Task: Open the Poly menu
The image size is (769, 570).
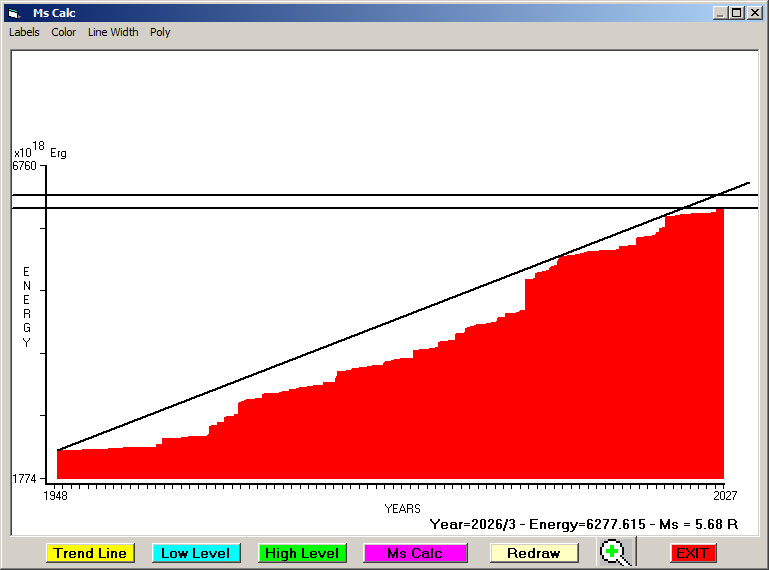Action: click(x=160, y=32)
